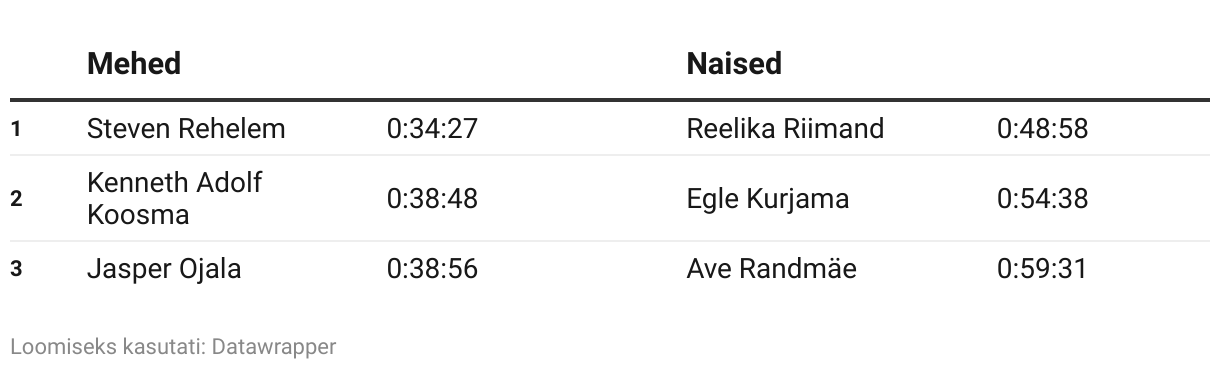This screenshot has width=1220, height=370.
Task: Click the 0:38:56 time cell
Action: click(432, 269)
